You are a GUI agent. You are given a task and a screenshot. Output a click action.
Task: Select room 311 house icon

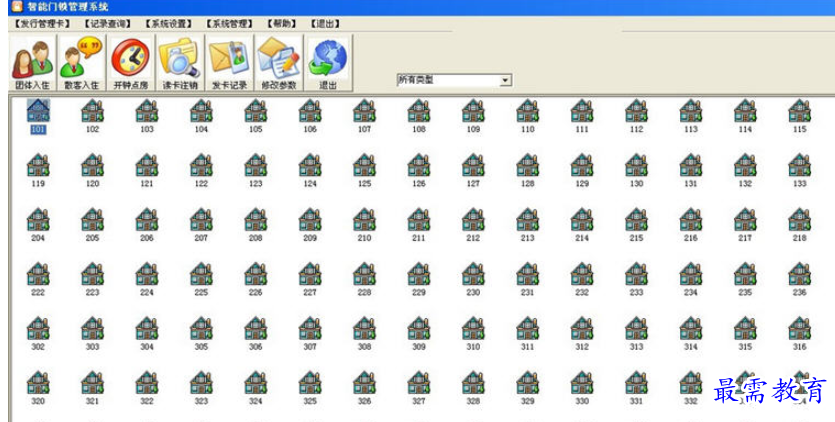point(528,328)
